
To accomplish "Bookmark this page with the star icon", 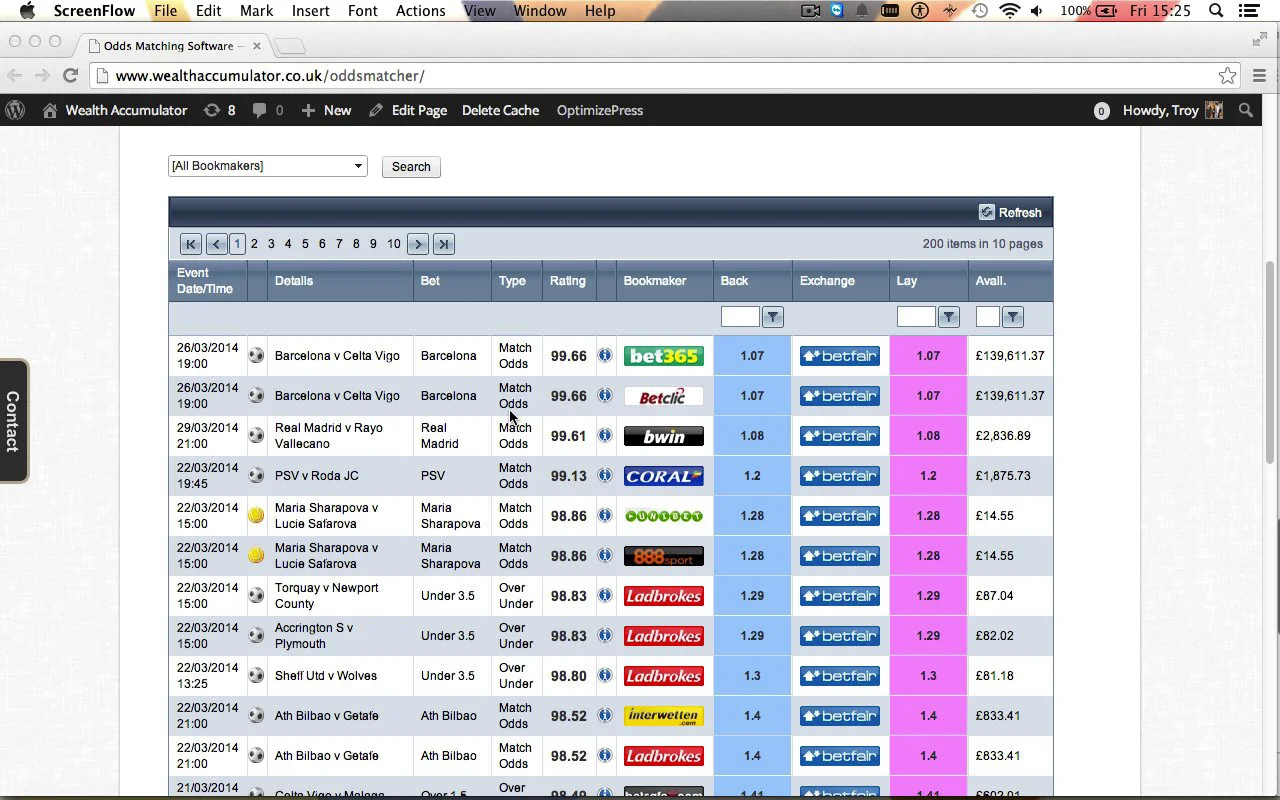I will pyautogui.click(x=1227, y=76).
